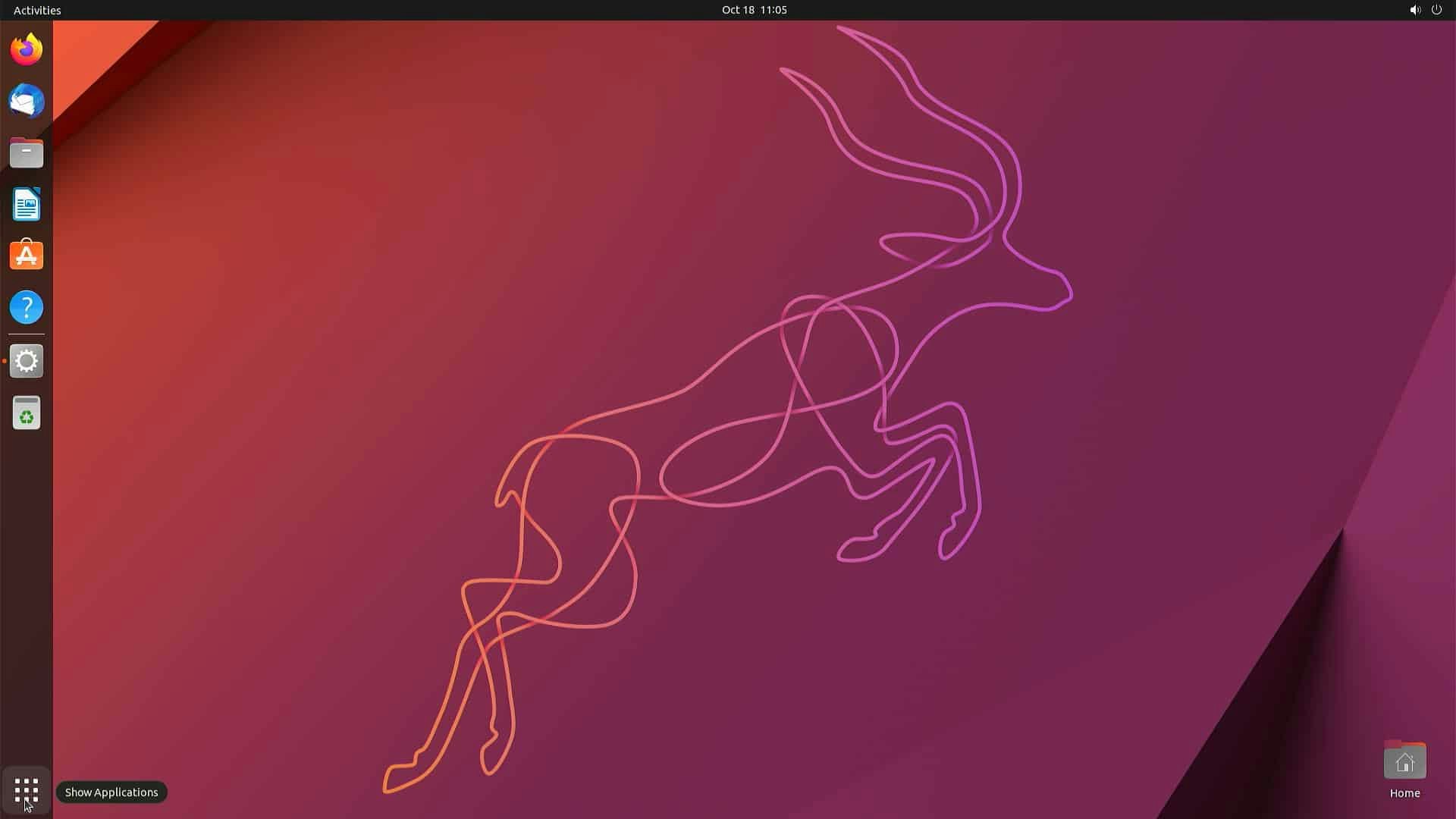Start LibreOffice Writer from the dock
Viewport: 1456px width, 819px height.
coord(27,204)
